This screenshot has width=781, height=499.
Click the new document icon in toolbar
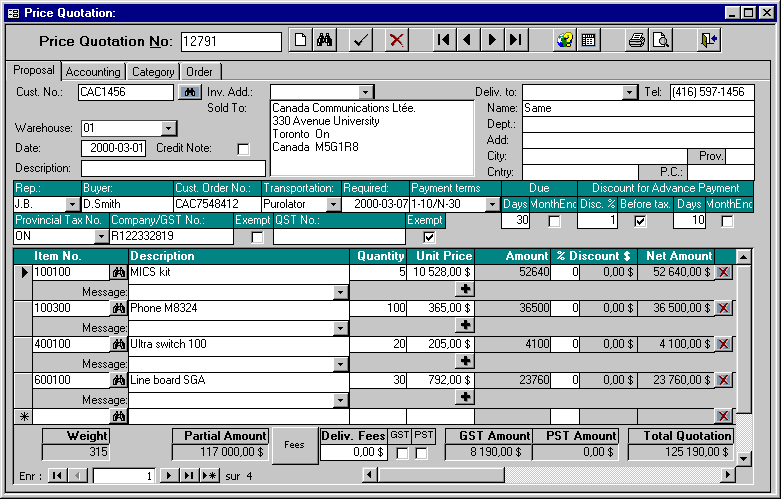(300, 41)
